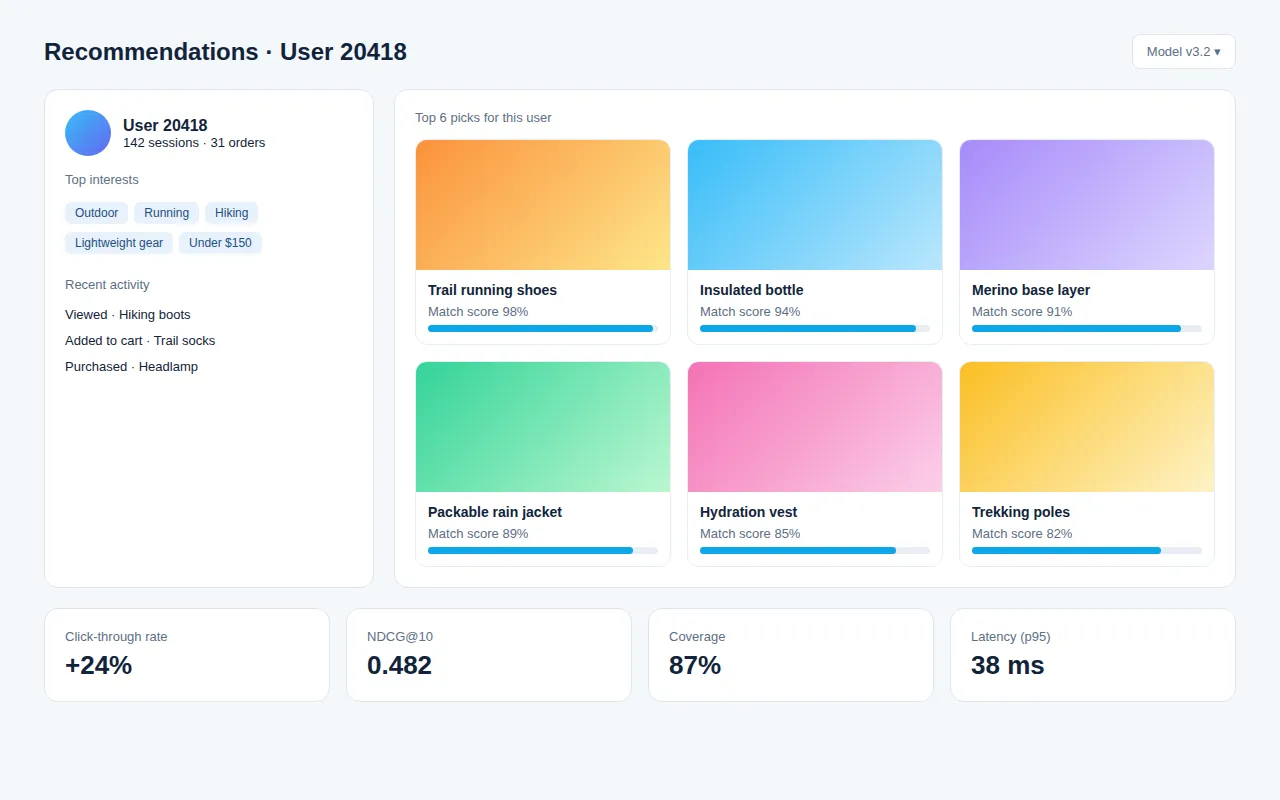Click the NDCG@10 value 0.482
The height and width of the screenshot is (800, 1280).
pos(400,665)
